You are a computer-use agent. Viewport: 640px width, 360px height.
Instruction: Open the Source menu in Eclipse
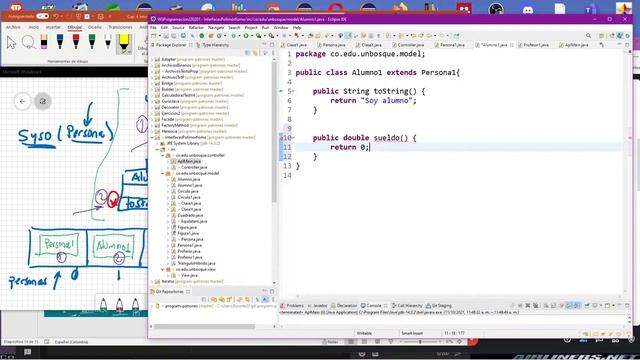click(178, 27)
